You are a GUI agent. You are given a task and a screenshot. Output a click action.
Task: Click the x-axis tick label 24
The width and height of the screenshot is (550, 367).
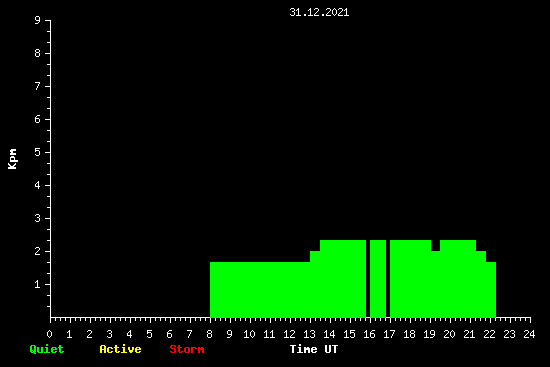(529, 334)
